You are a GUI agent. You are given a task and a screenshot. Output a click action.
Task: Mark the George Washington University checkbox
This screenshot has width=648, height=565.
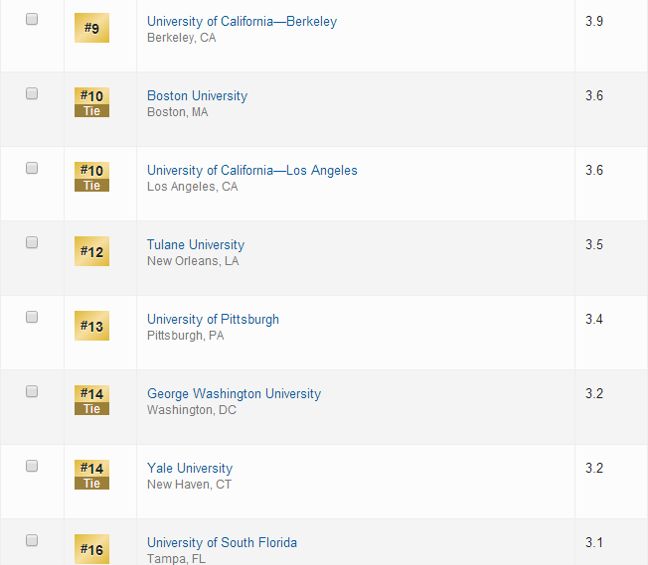click(x=32, y=391)
